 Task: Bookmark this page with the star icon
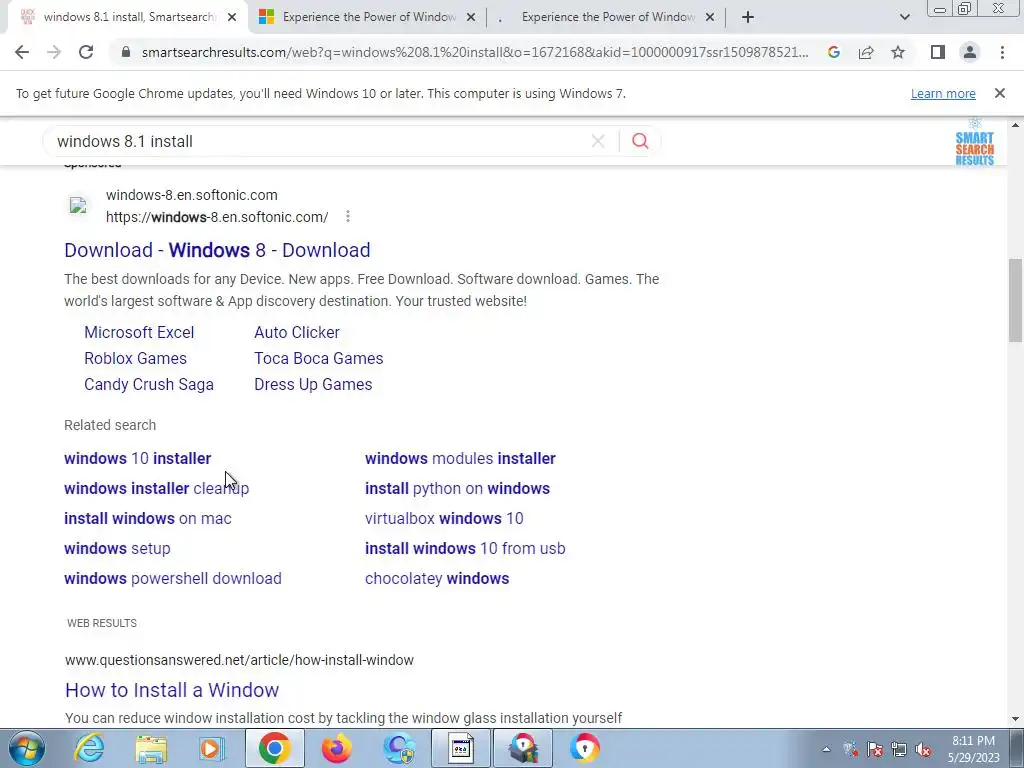click(x=898, y=52)
